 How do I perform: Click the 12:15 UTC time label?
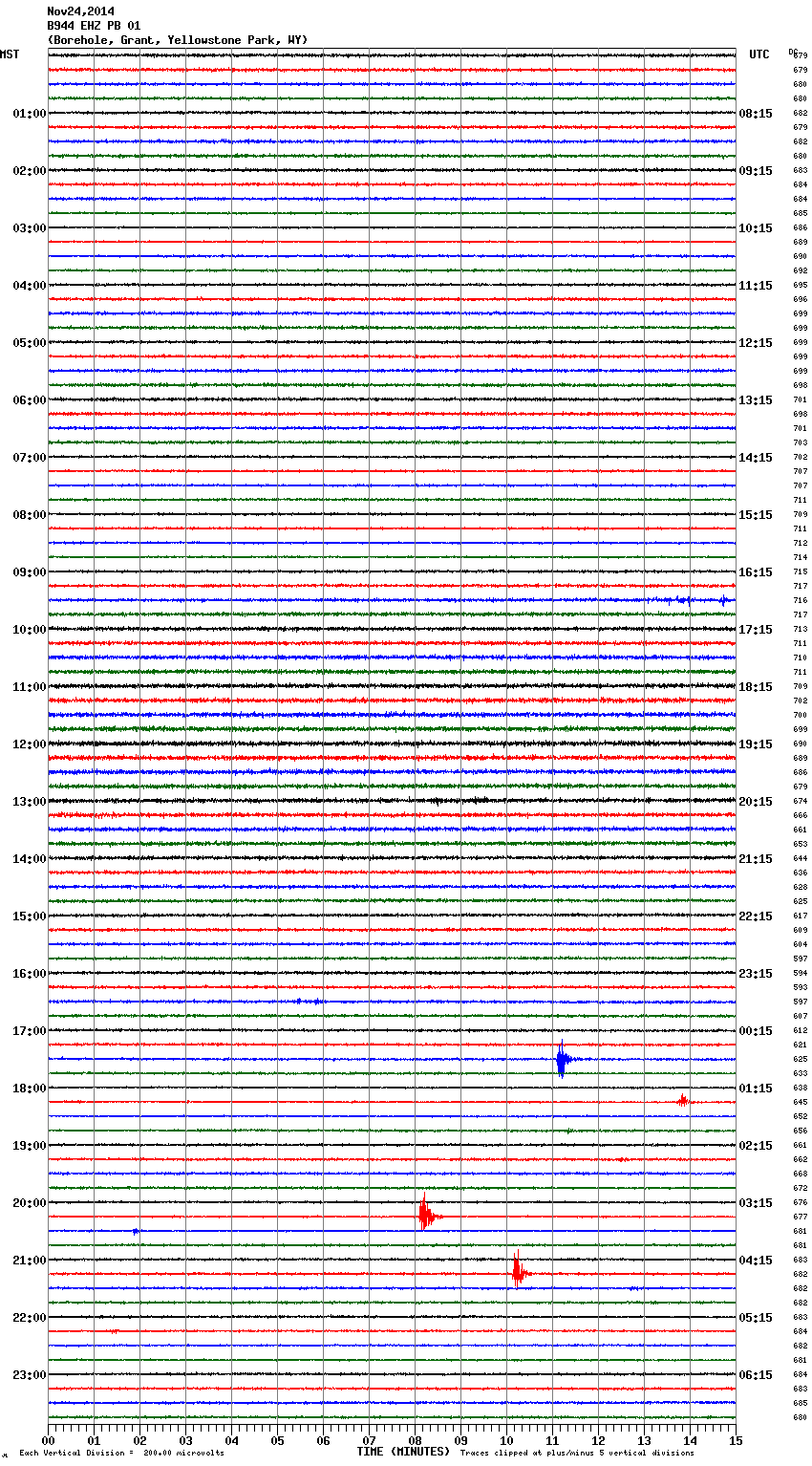click(x=756, y=343)
